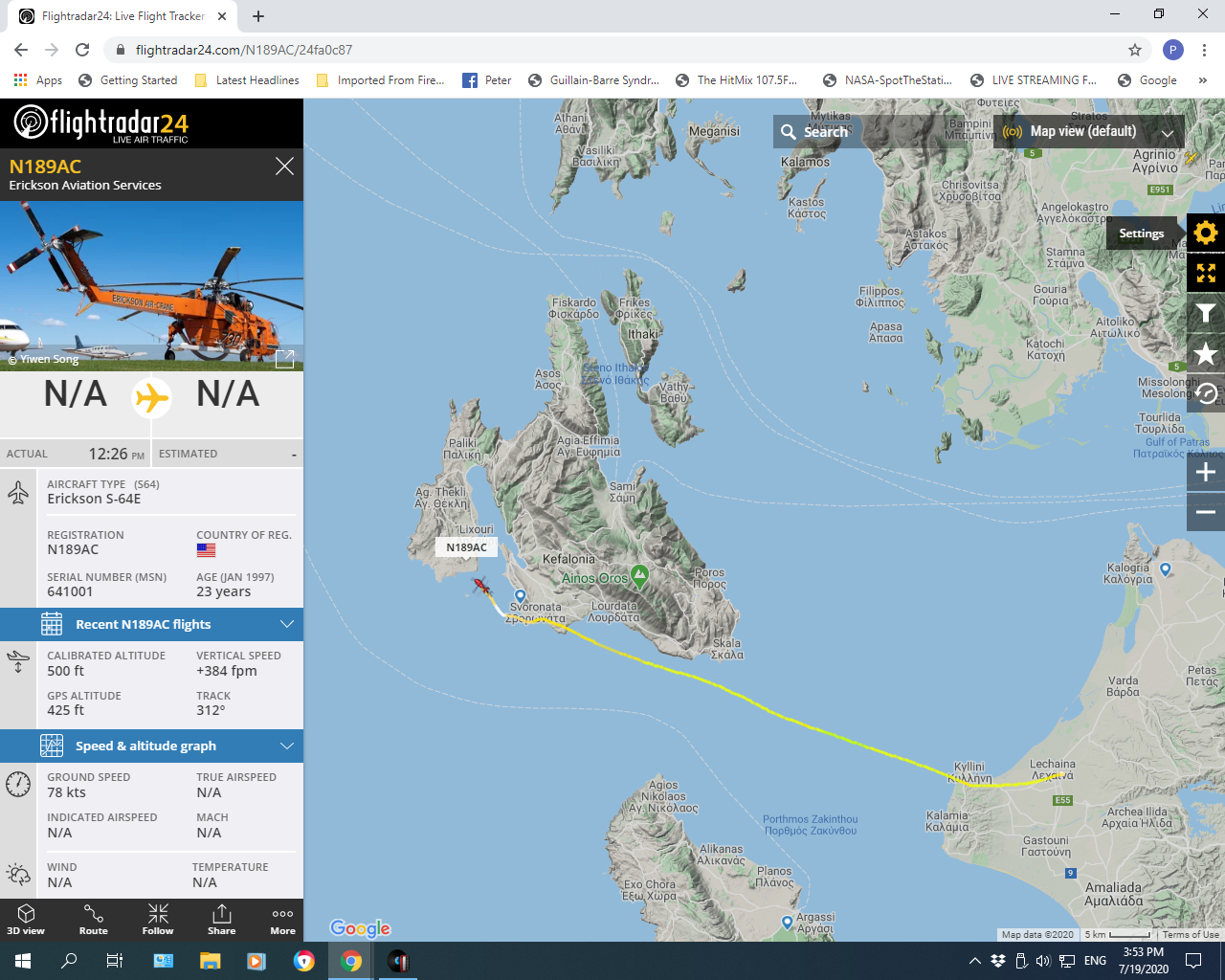Open The HitMix 107.5 bookmark
This screenshot has height=980, width=1225.
pyautogui.click(x=736, y=80)
